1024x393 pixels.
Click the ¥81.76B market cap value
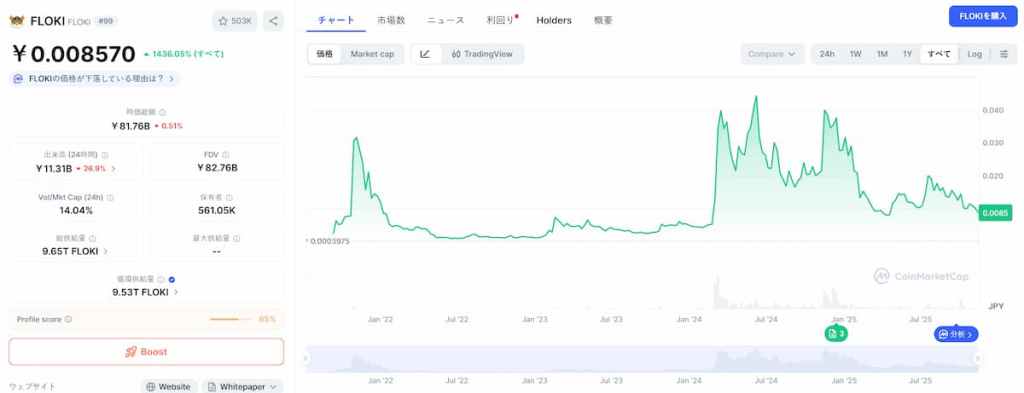click(131, 125)
